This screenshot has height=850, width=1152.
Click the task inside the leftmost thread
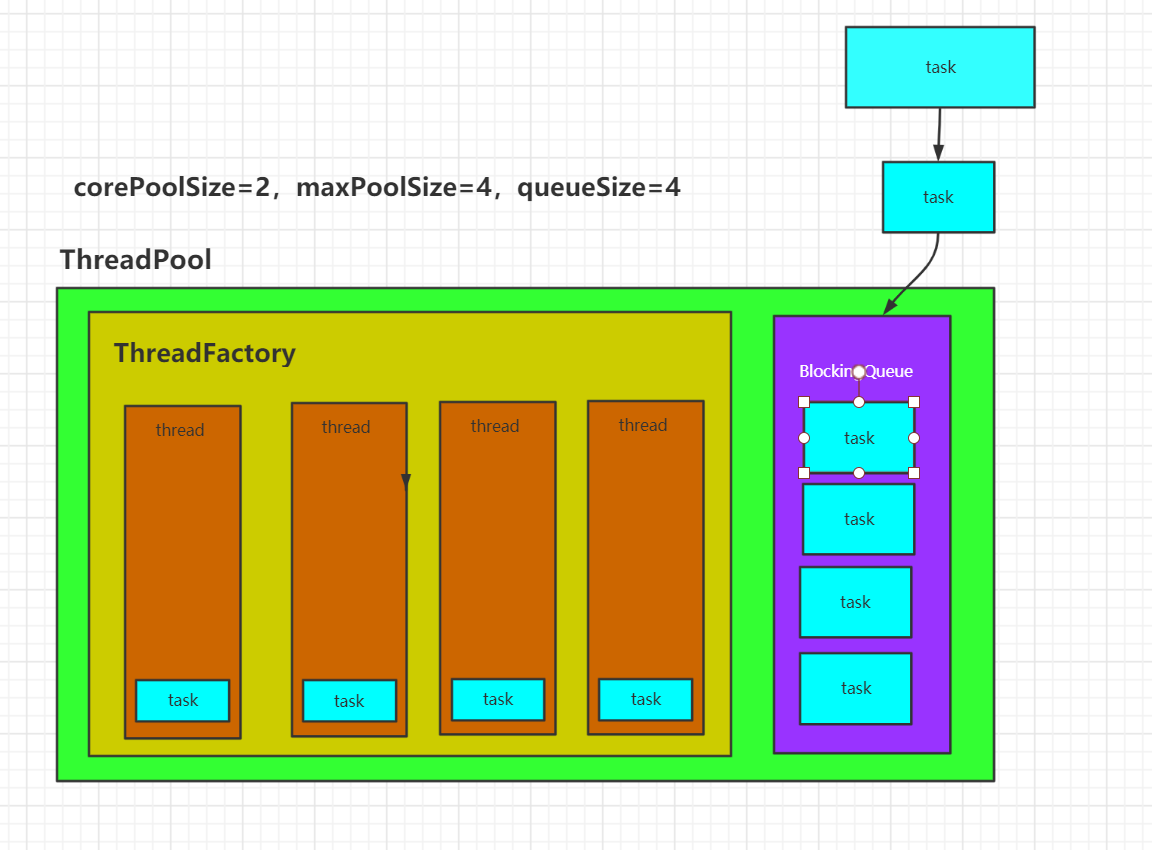(182, 700)
